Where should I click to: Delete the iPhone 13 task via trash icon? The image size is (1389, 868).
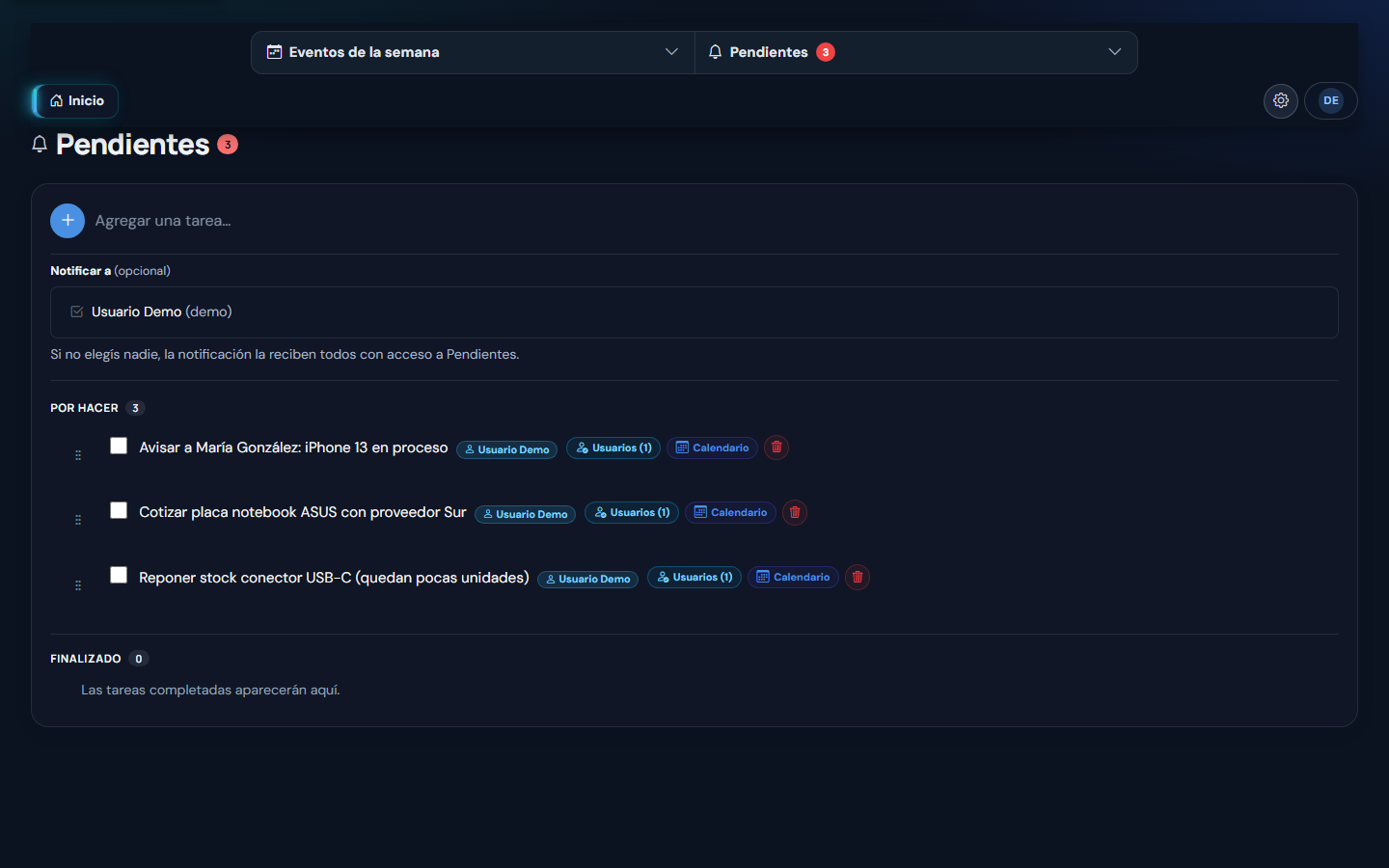pyautogui.click(x=776, y=448)
